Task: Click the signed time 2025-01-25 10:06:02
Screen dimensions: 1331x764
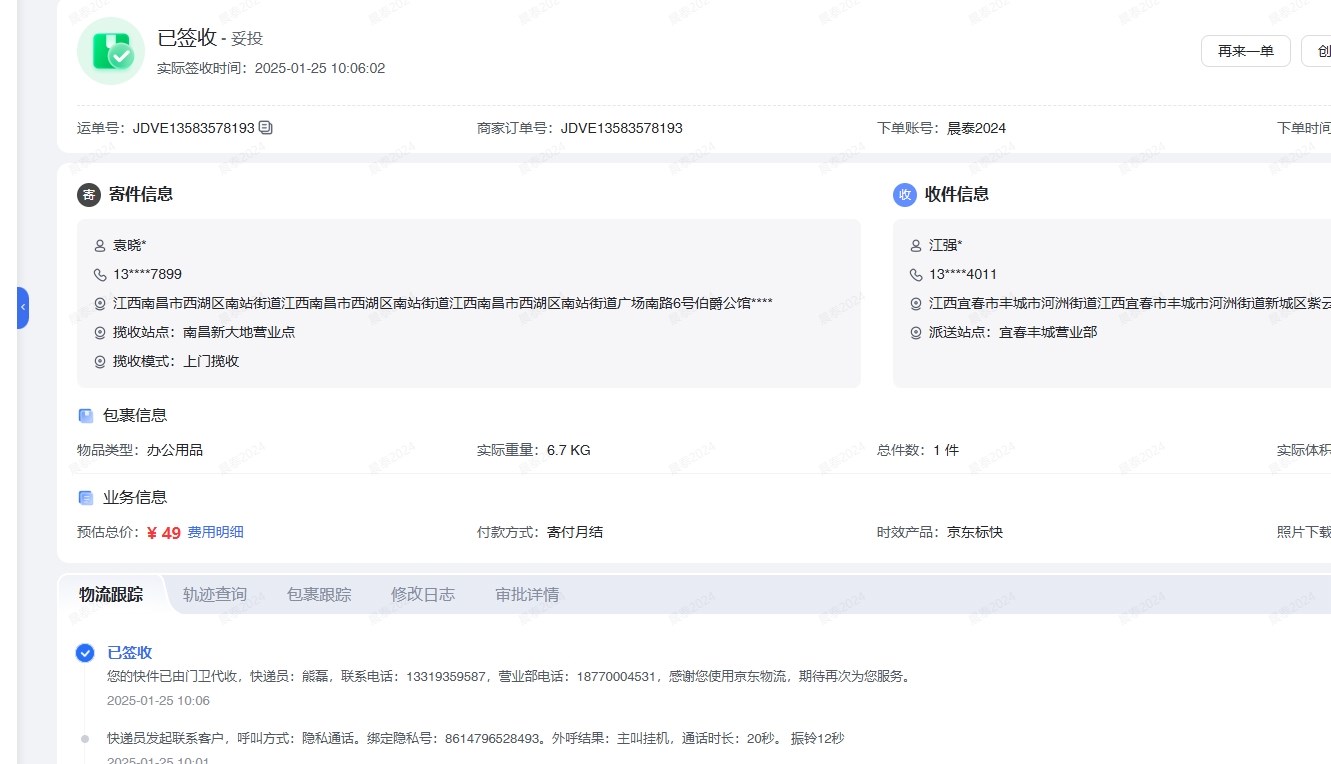Action: coord(320,68)
